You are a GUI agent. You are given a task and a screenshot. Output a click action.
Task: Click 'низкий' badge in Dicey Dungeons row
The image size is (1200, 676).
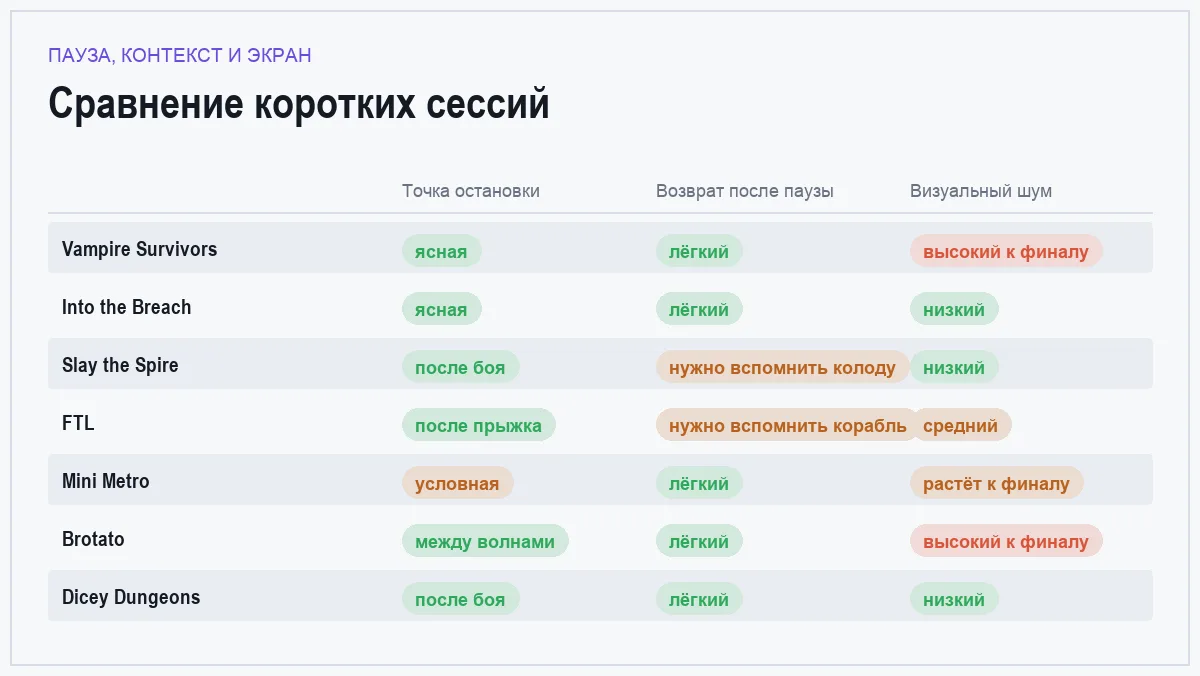[x=954, y=599]
